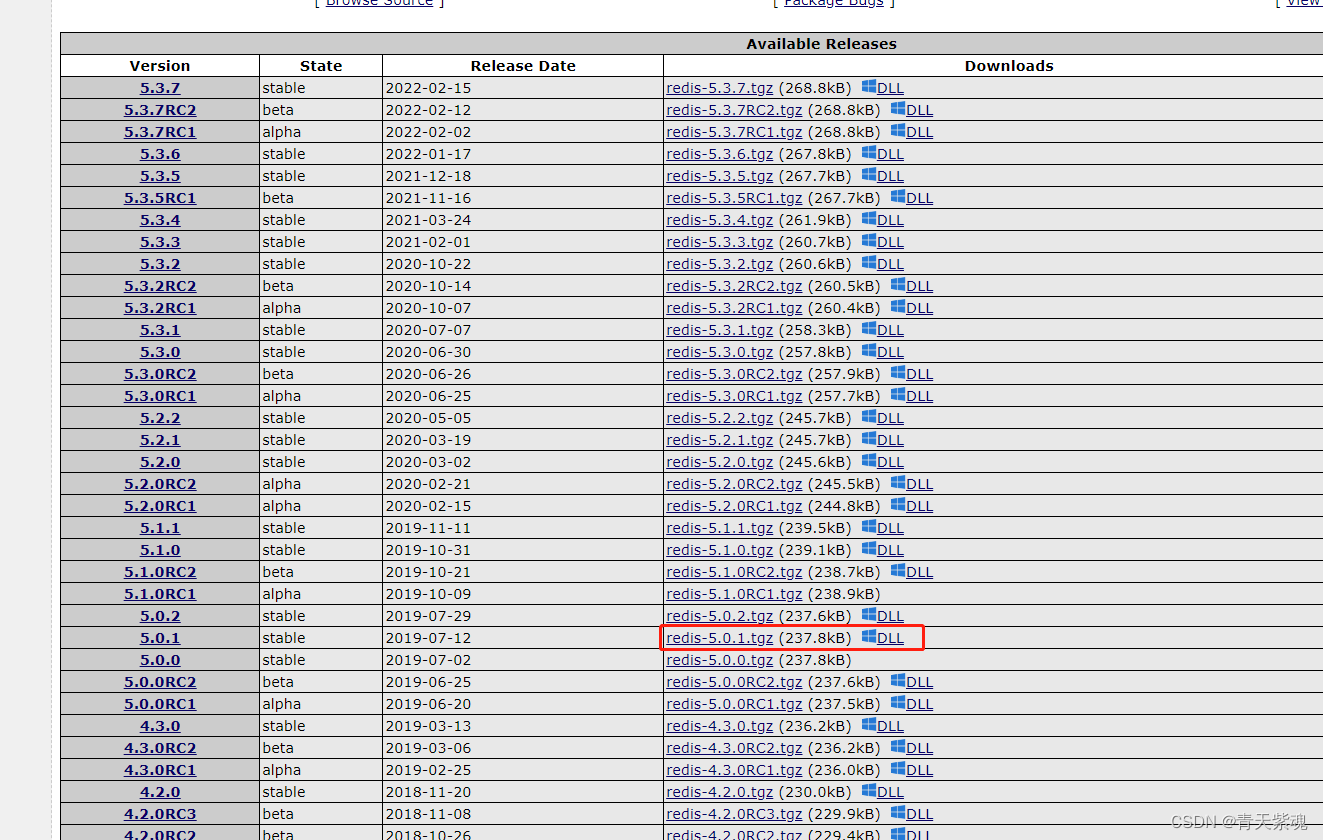Click the State column header

(321, 66)
